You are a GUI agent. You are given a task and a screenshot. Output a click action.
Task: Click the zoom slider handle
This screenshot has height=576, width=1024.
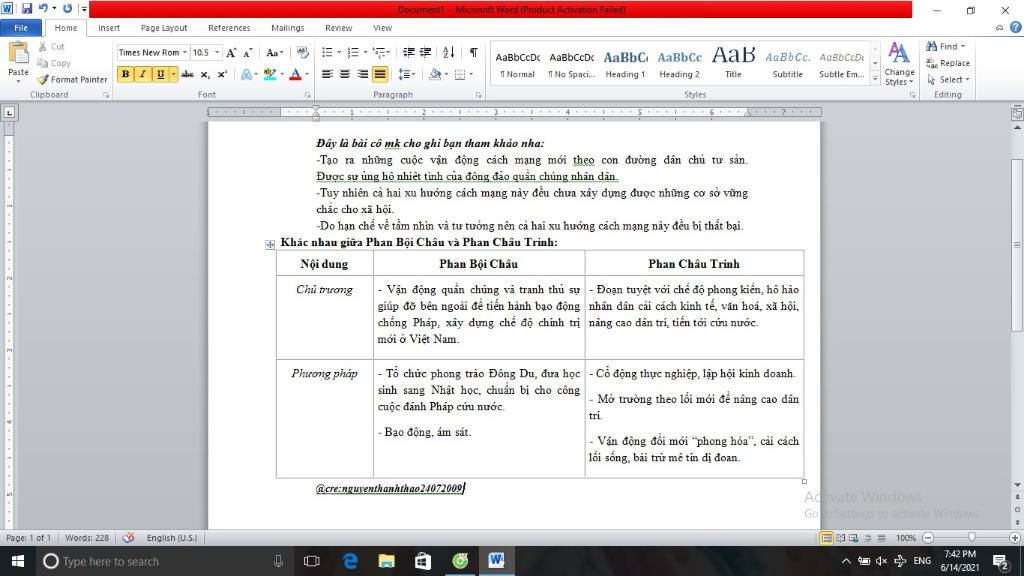point(972,537)
